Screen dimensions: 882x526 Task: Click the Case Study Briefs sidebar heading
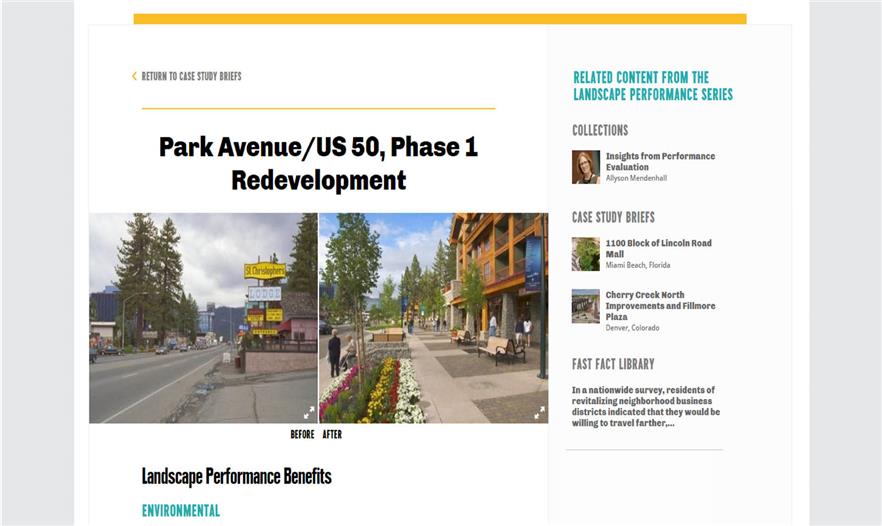613,217
